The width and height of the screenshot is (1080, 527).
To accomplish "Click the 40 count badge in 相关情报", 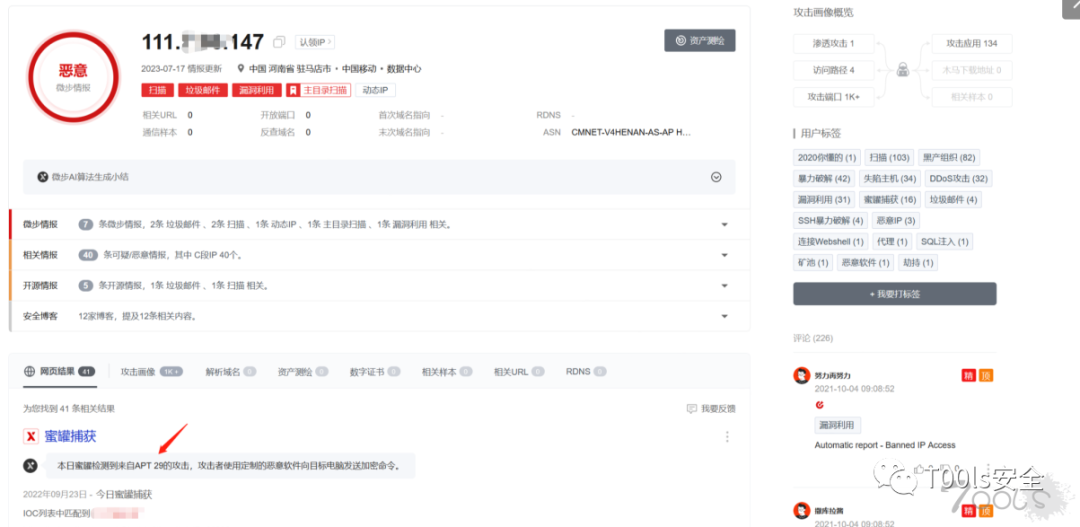I will pos(87,255).
